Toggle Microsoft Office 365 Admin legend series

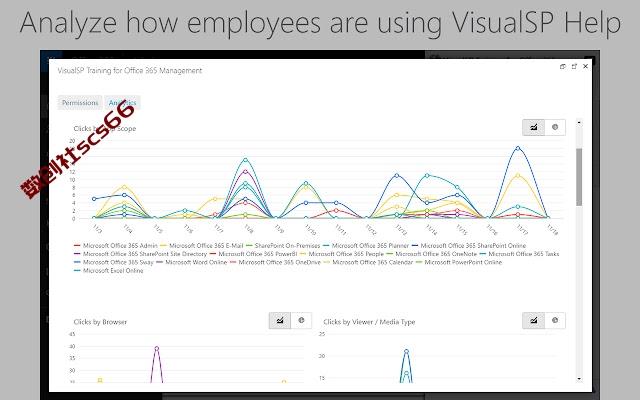[x=116, y=246]
